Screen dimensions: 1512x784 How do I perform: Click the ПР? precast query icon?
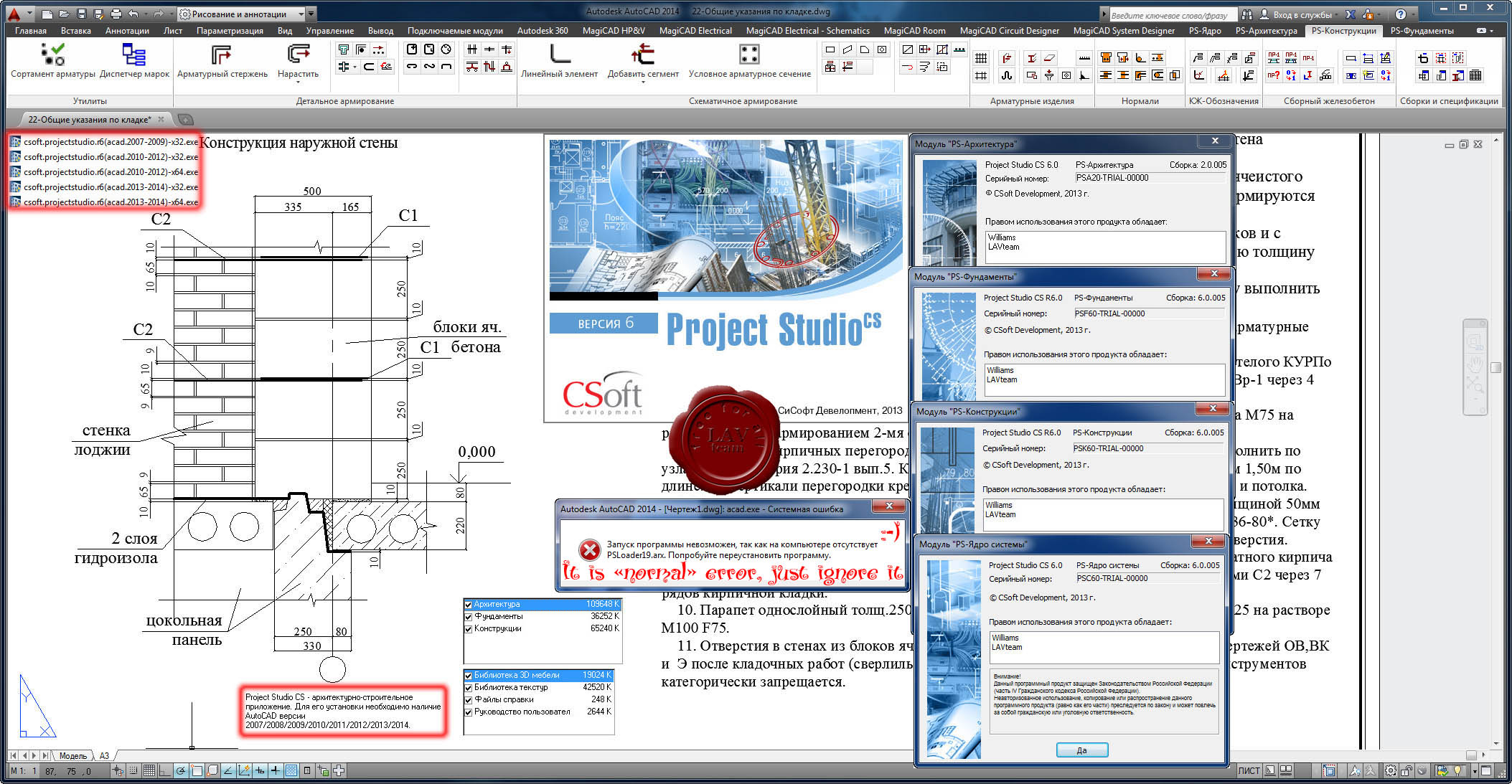pyautogui.click(x=1273, y=75)
